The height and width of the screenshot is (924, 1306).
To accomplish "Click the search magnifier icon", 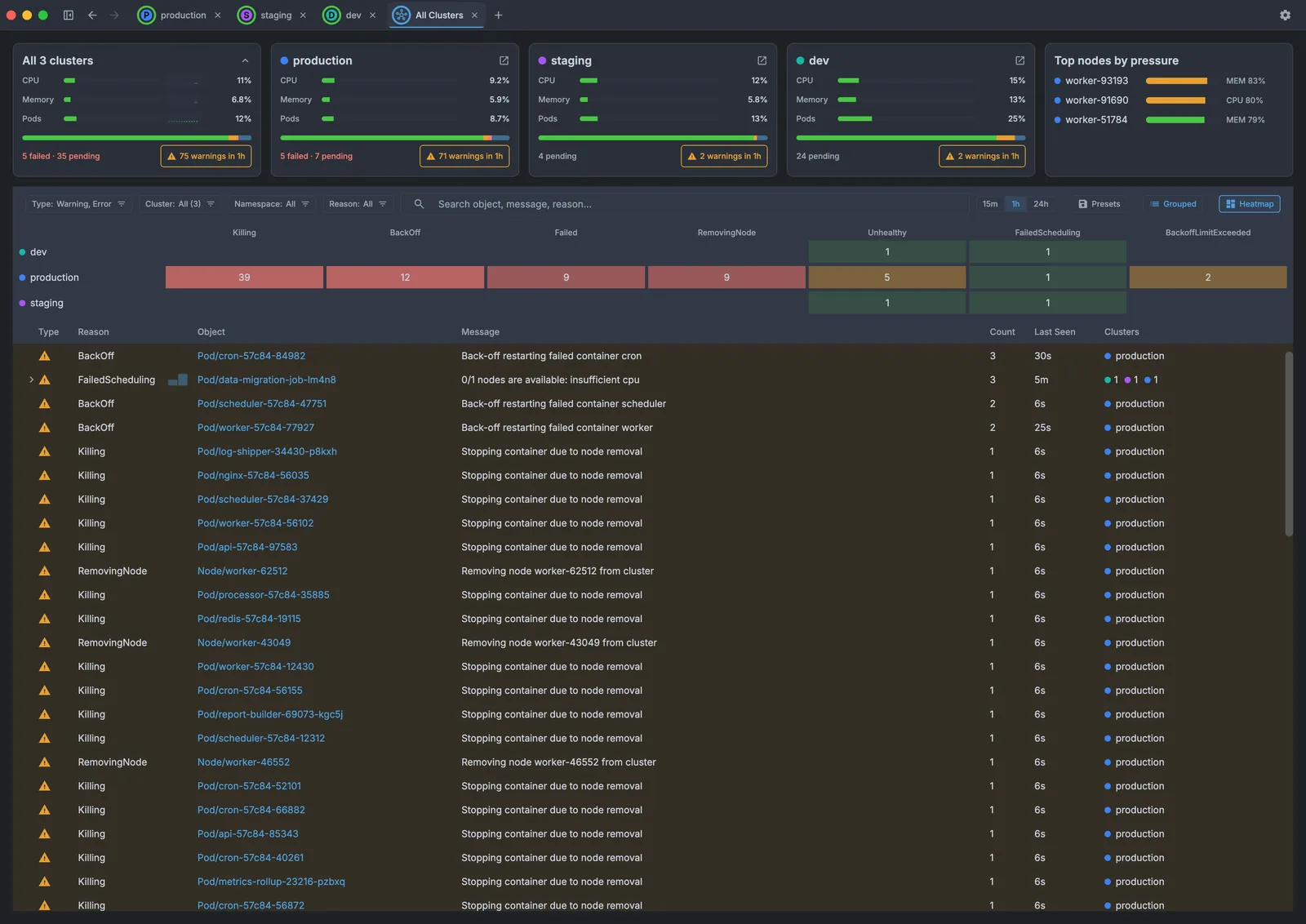I will click(x=419, y=204).
